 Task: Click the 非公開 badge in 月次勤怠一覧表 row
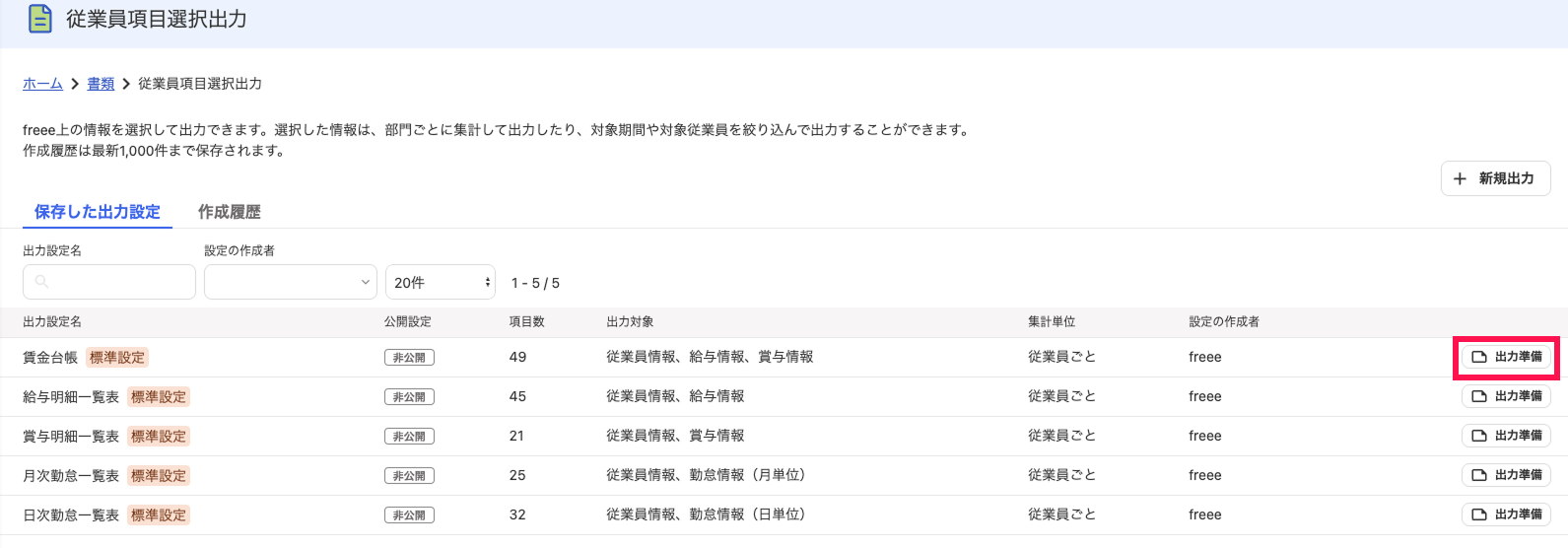point(409,476)
